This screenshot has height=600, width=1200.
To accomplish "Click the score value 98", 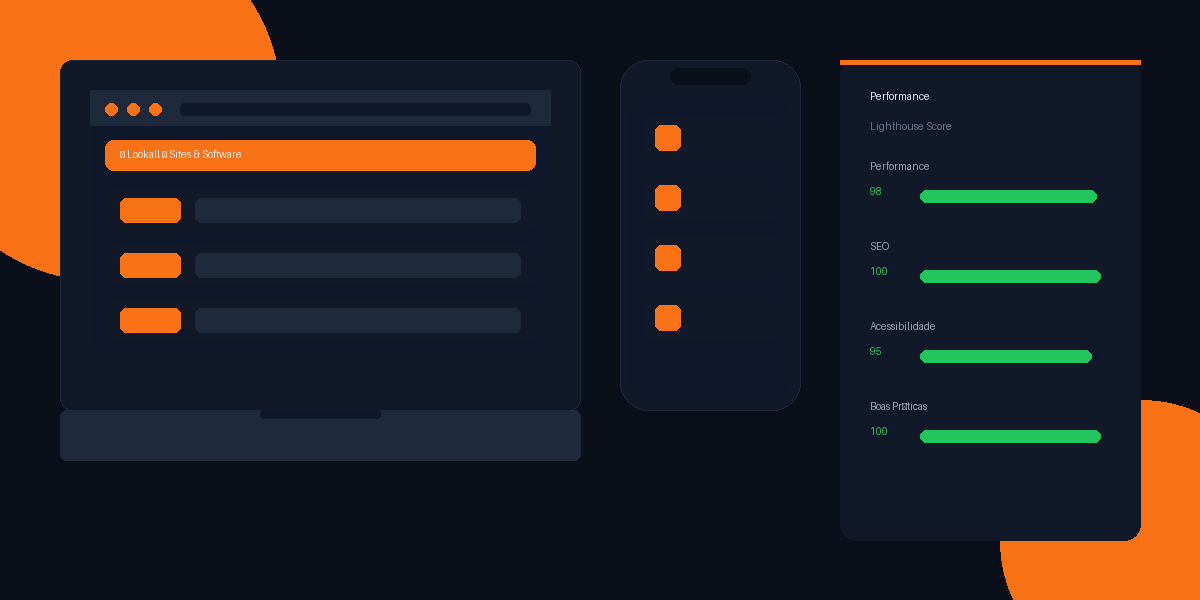I will 876,191.
